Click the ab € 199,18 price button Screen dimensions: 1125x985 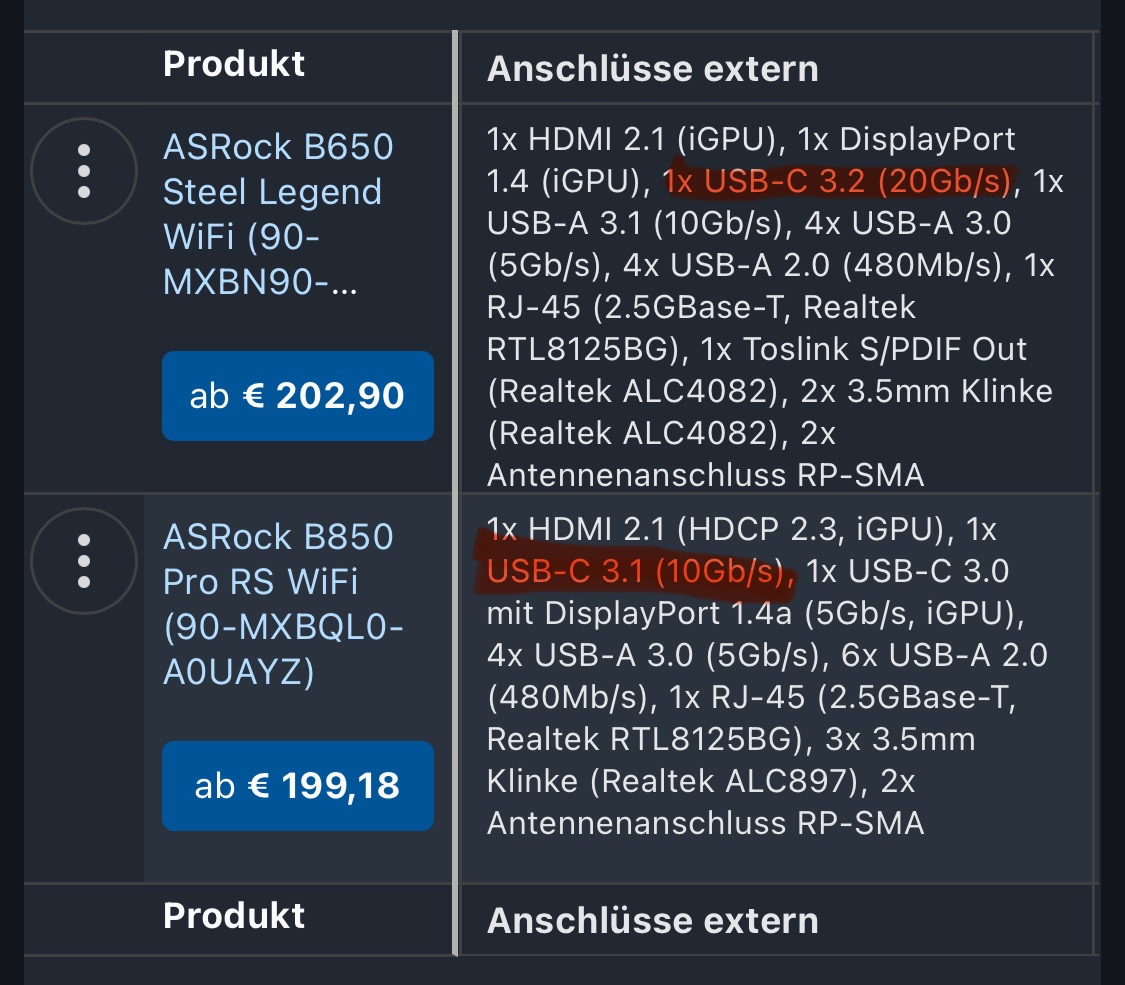(x=298, y=786)
